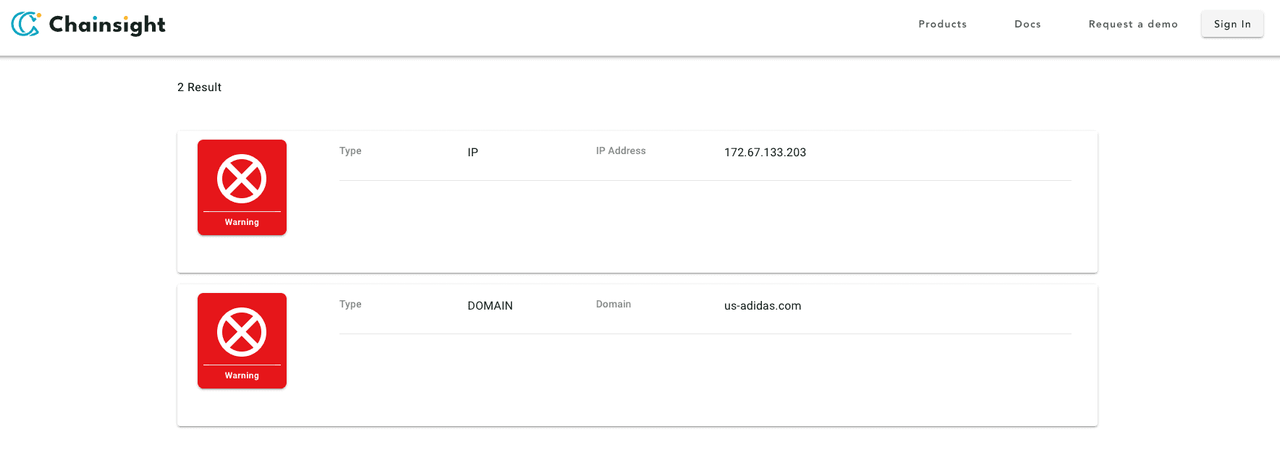
Task: Click the Warning label on the domain result
Action: pos(242,375)
